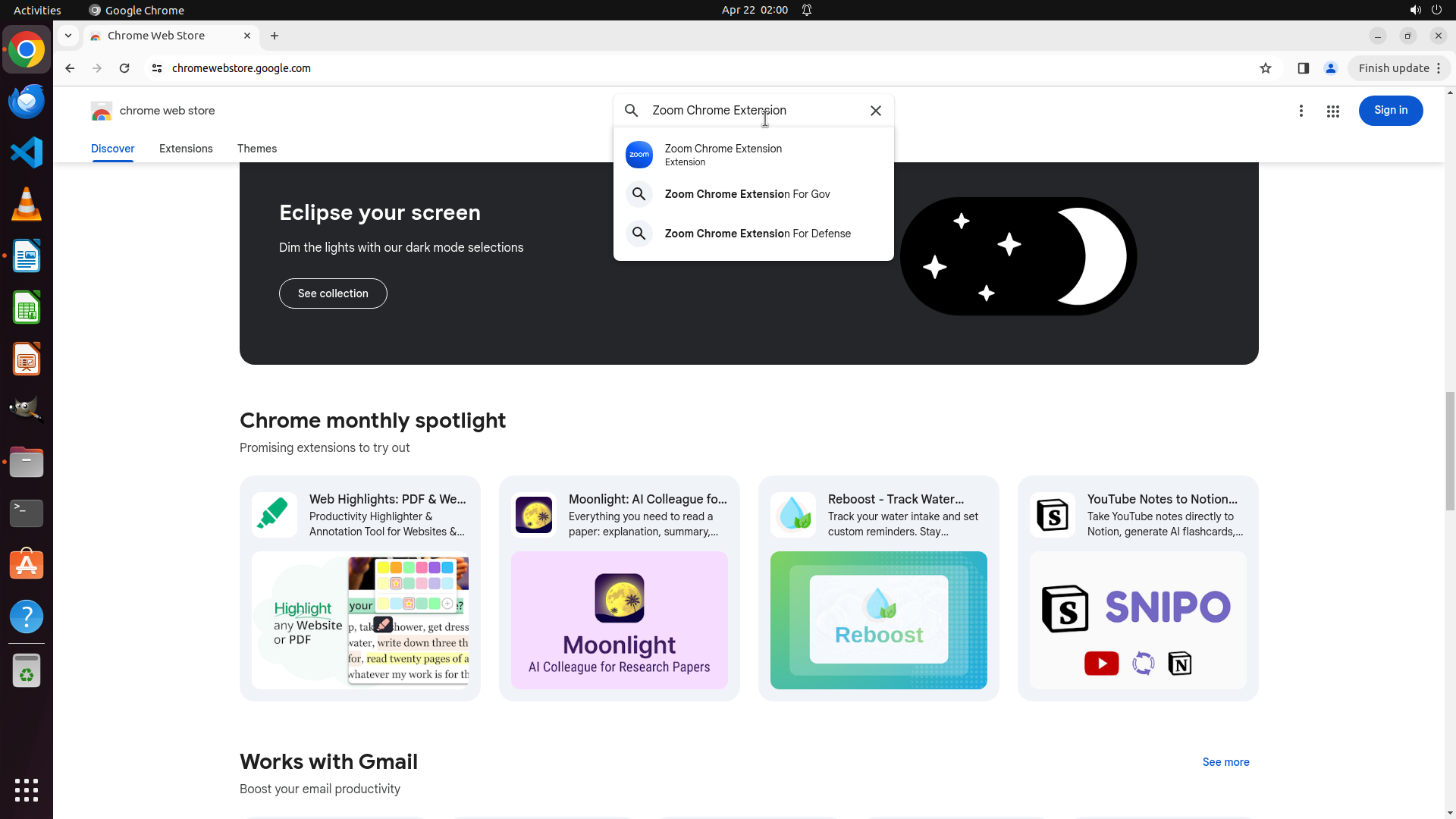Click the Google apps grid icon

pos(1332,111)
